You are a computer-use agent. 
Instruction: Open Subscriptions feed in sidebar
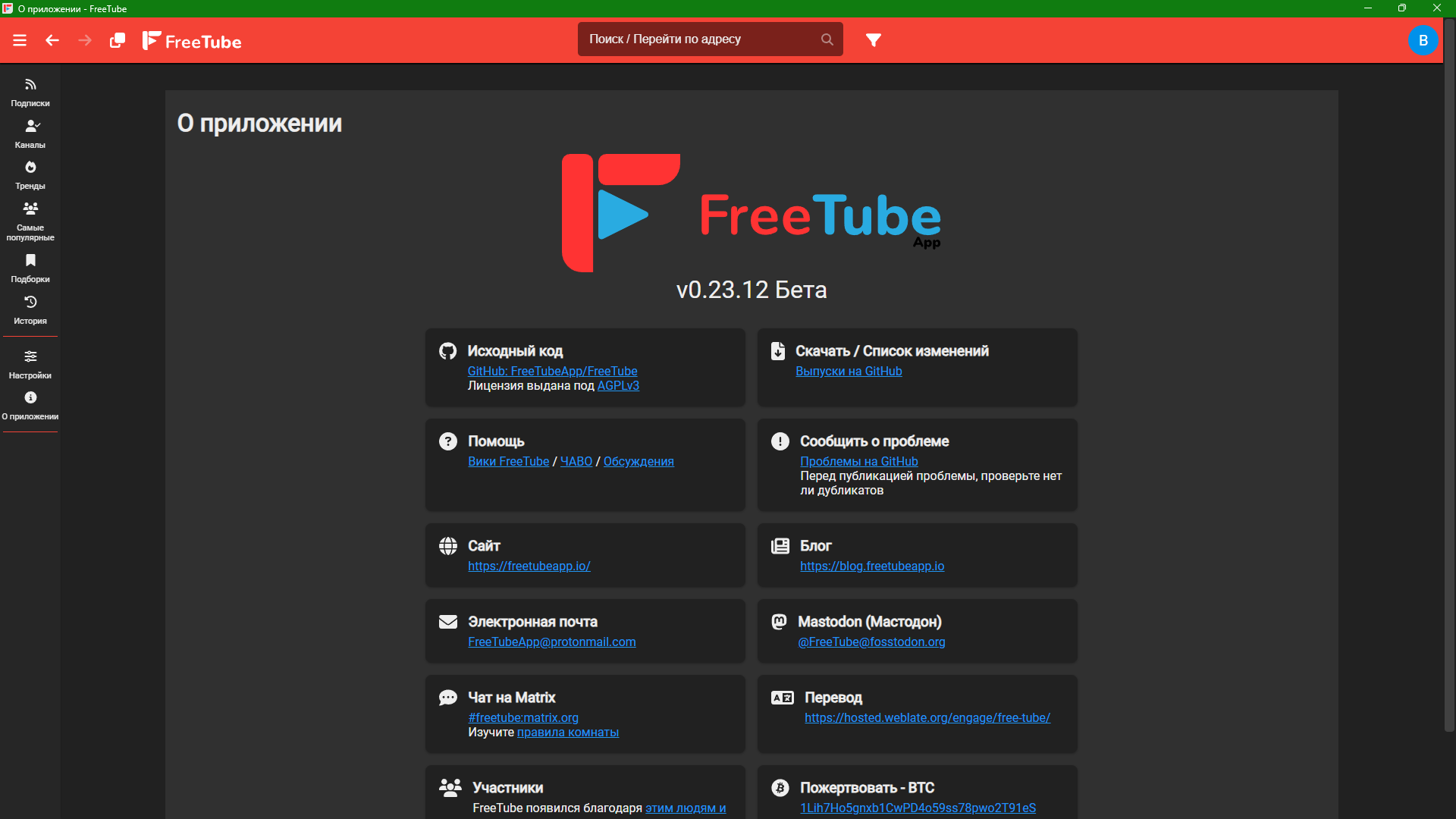click(x=30, y=92)
